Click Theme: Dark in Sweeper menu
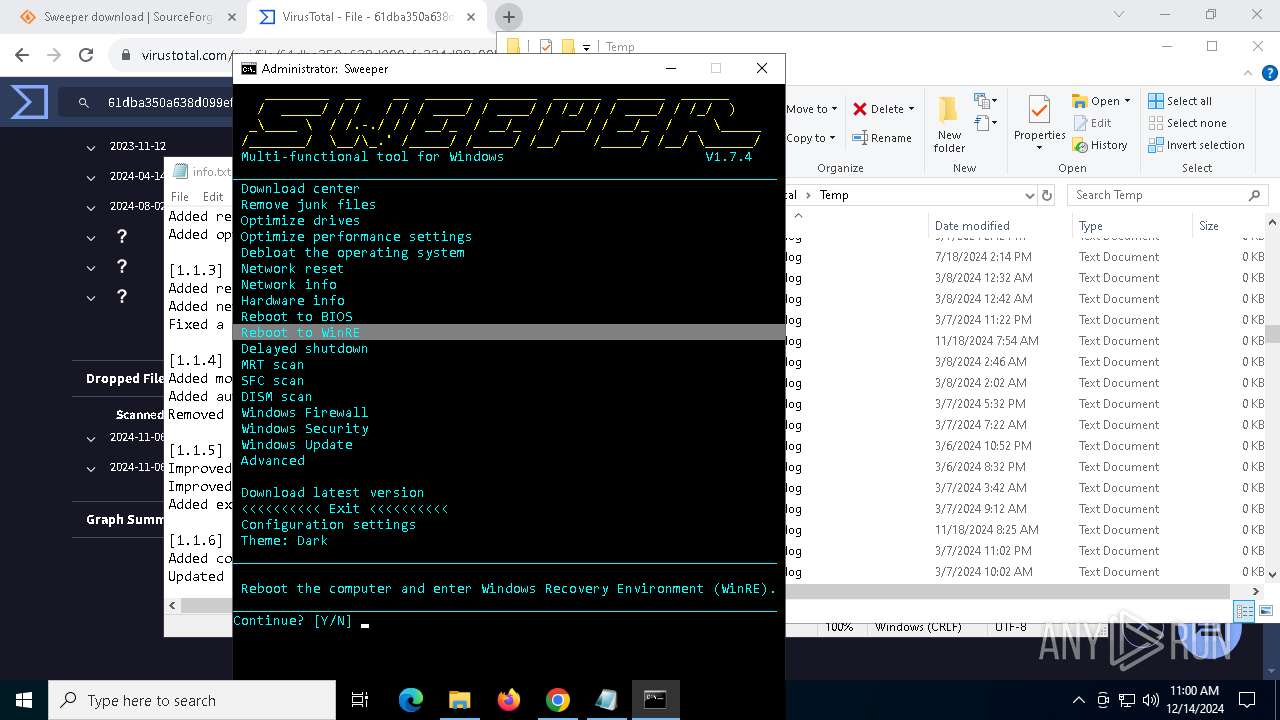 tap(284, 540)
